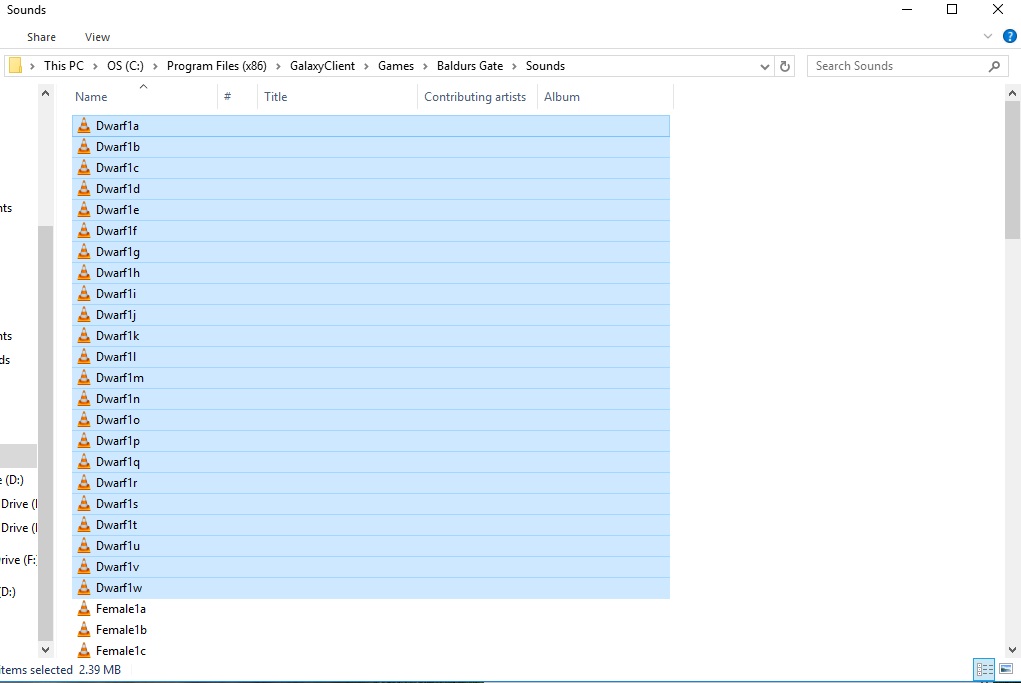The width and height of the screenshot is (1021, 683).
Task: Expand the chevron after Games breadcrumb
Action: click(x=425, y=66)
